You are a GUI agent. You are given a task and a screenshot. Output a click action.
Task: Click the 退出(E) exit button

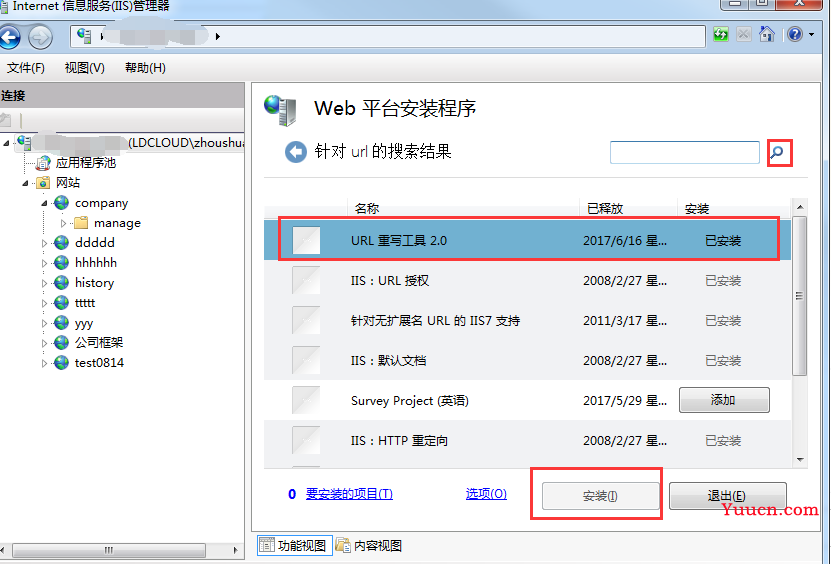click(727, 496)
